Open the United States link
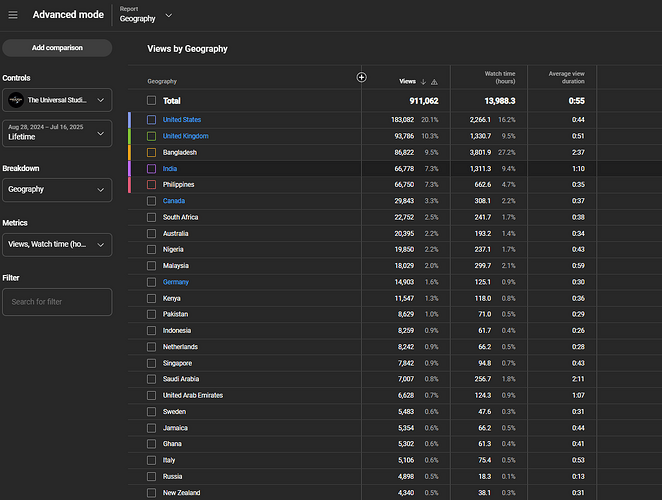The width and height of the screenshot is (662, 500). pos(182,120)
